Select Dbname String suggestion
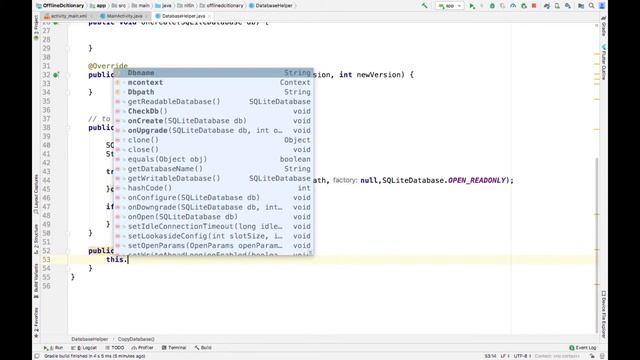640x360 pixels. tap(213, 73)
